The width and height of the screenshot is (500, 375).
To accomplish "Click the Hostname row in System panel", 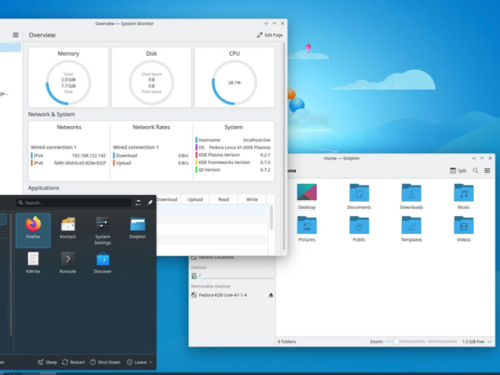I will pos(233,140).
